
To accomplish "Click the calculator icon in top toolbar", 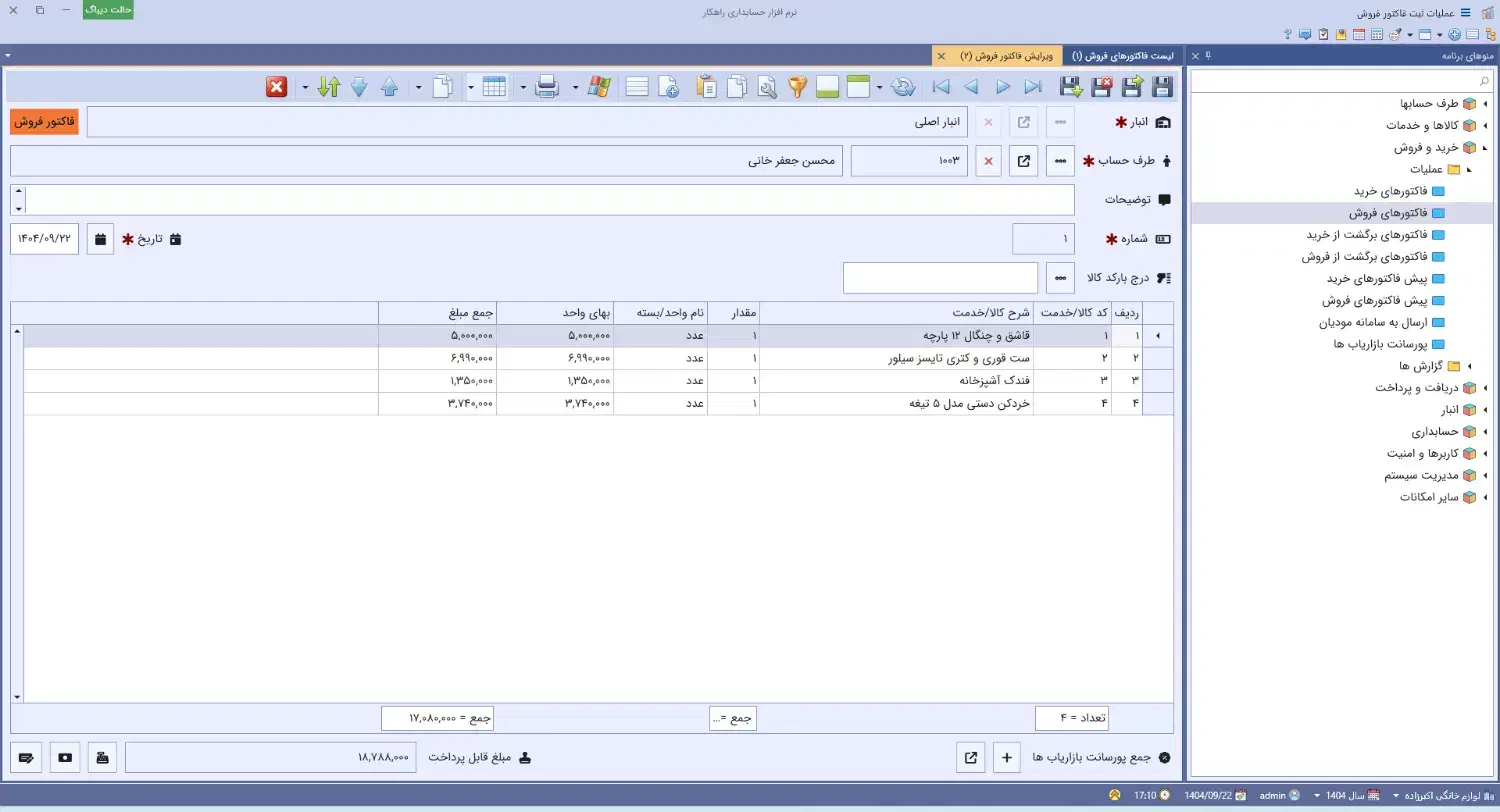I will point(1377,34).
